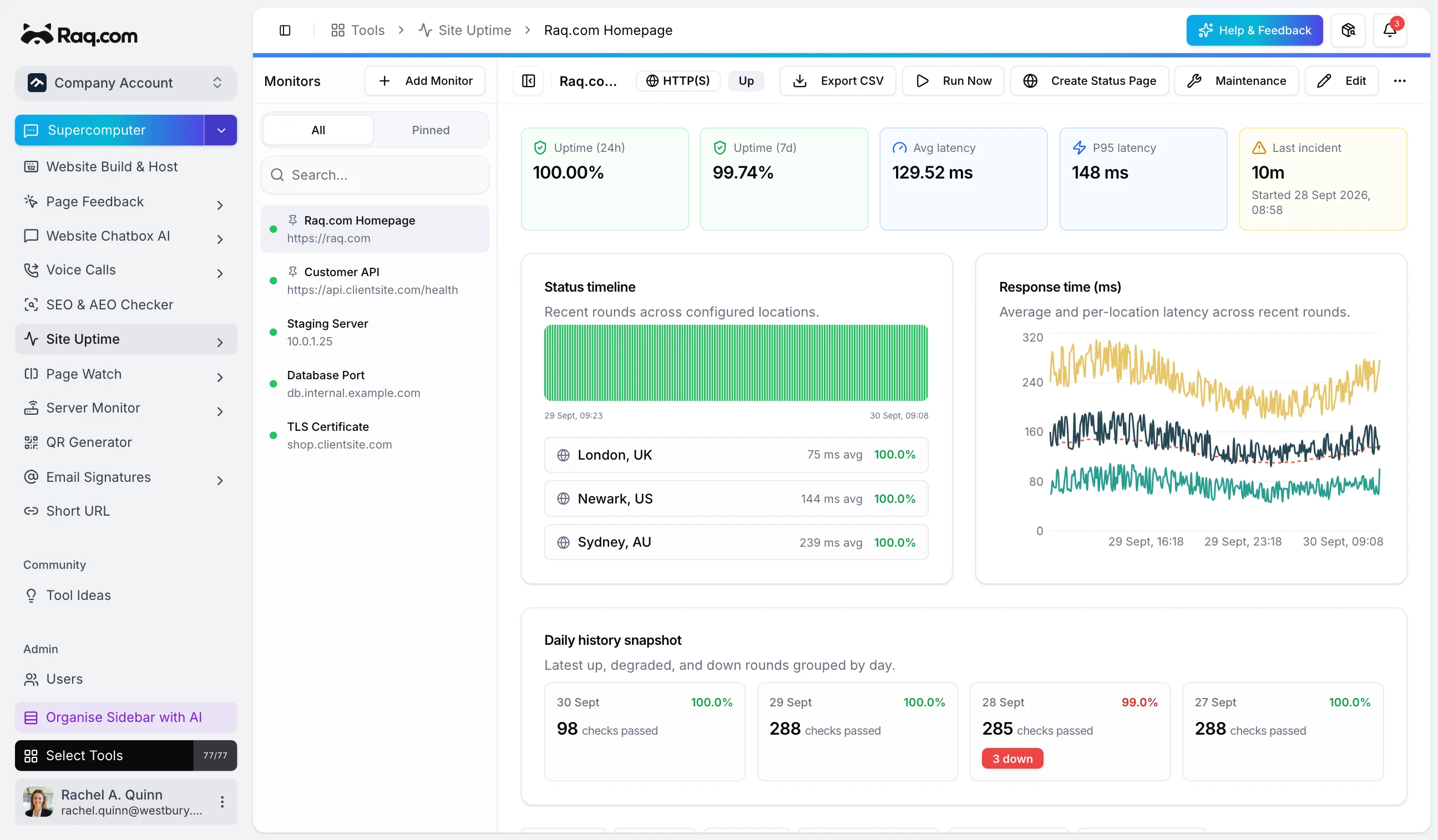Select the Staging Server monitor
Screen dimensions: 1438x840
pos(375,332)
